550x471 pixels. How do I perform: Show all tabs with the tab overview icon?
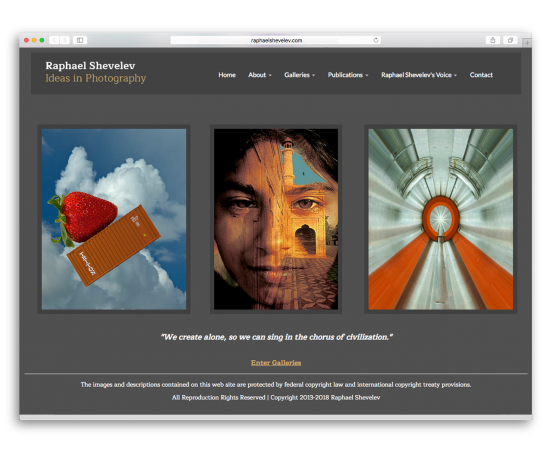click(510, 40)
